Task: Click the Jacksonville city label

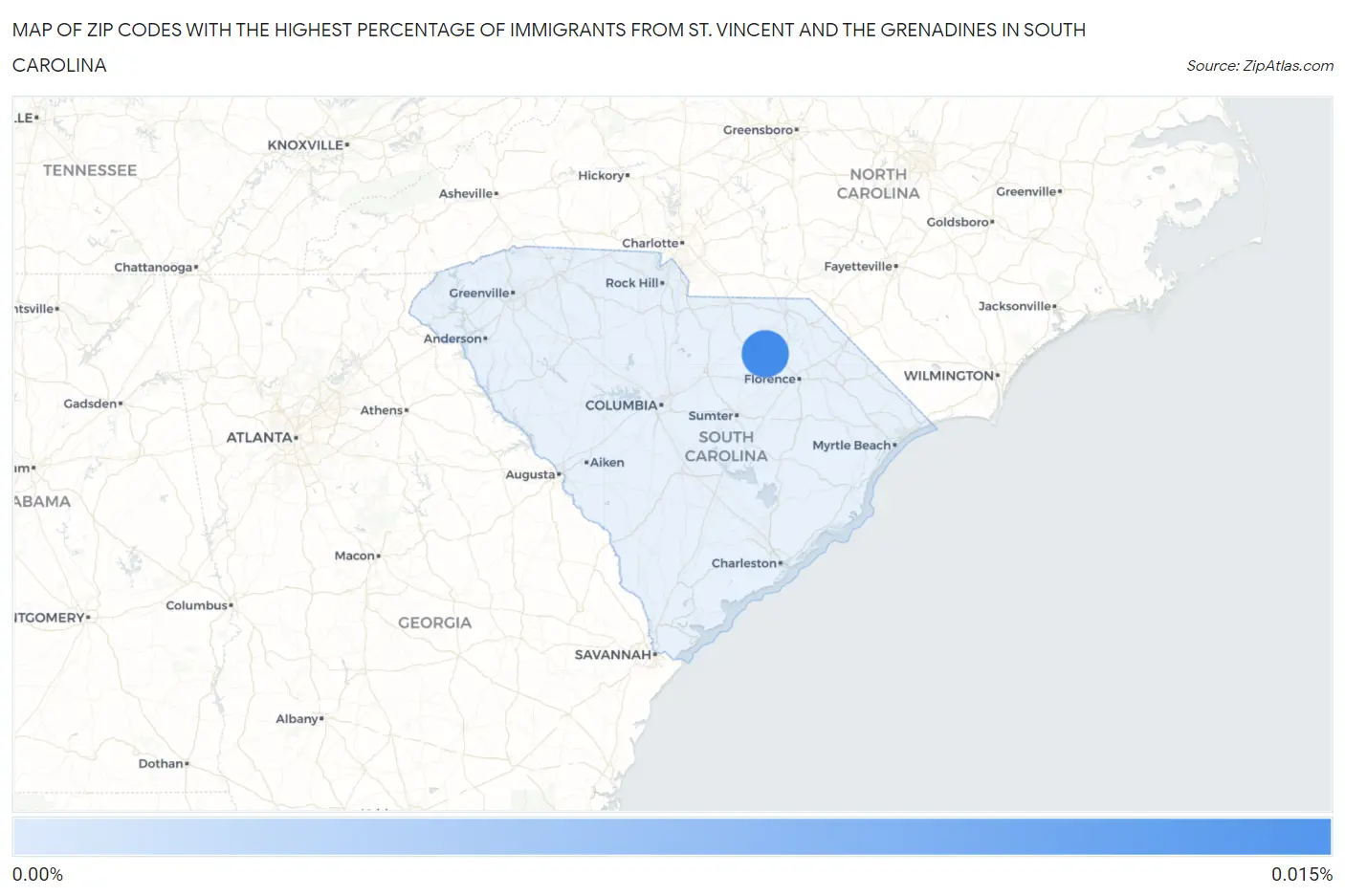Action: coord(1014,307)
